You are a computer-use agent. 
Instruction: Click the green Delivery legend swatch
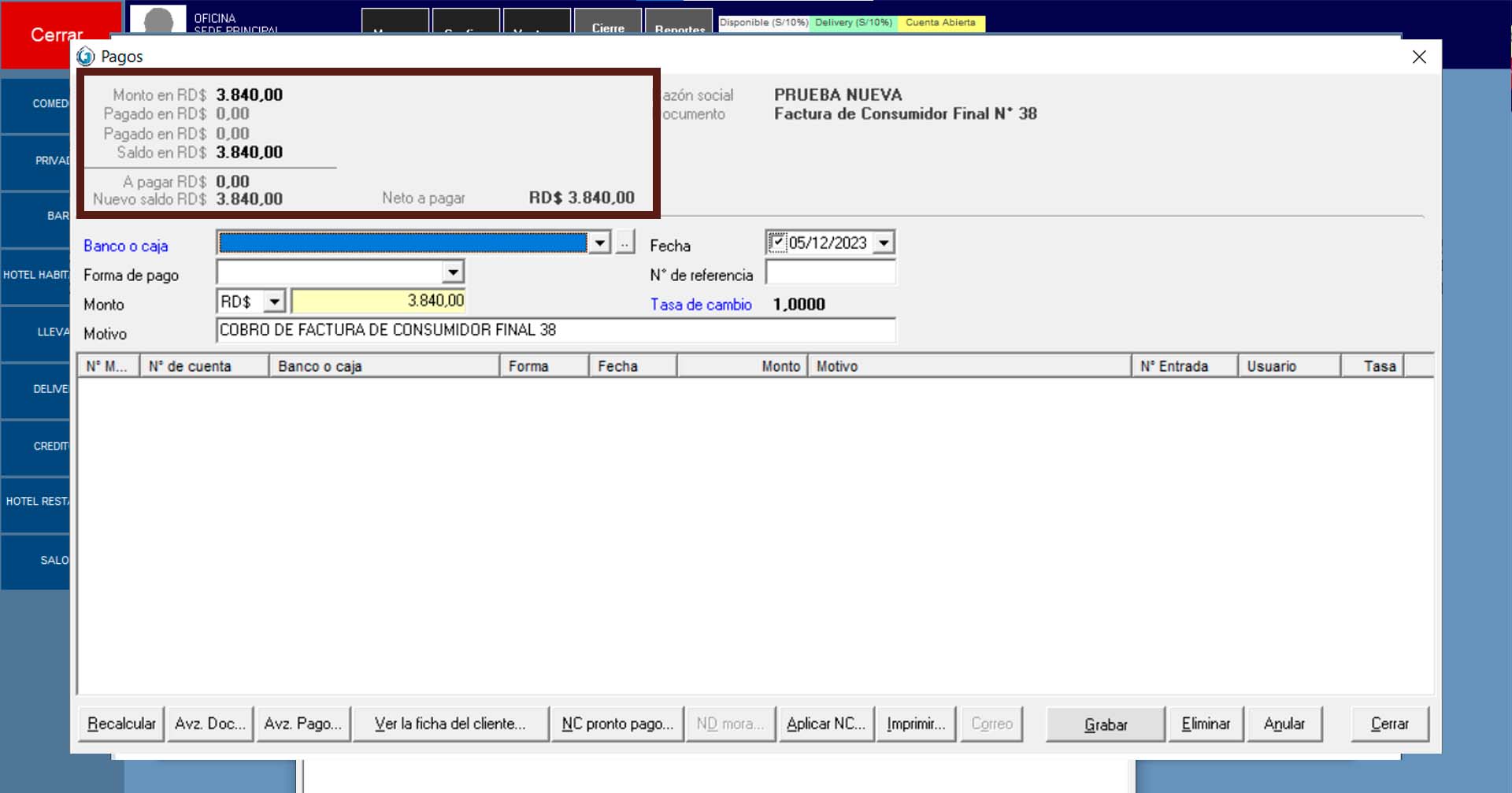point(854,23)
